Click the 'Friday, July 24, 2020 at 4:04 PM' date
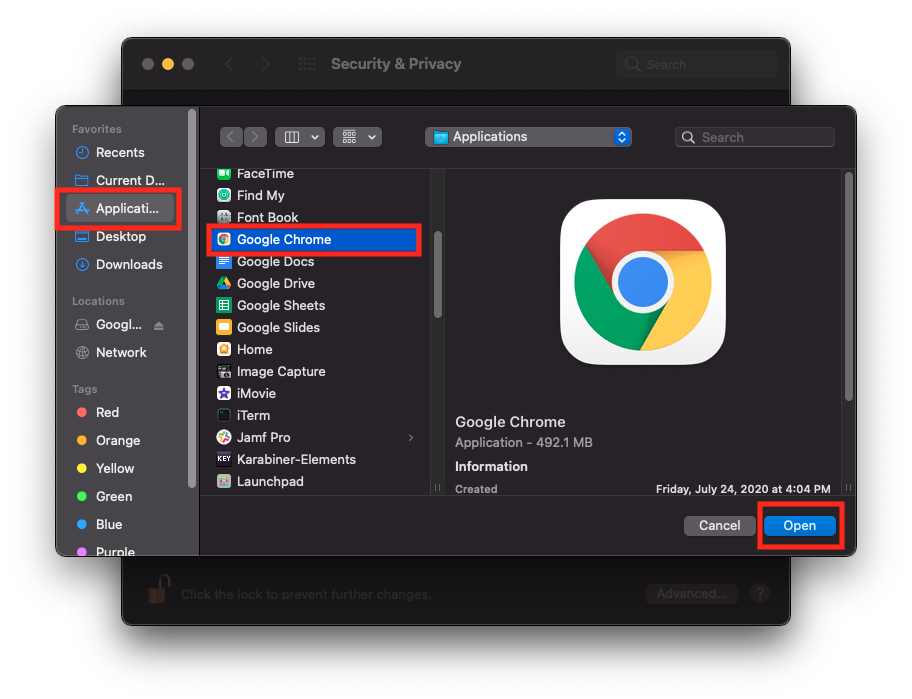Viewport: 912px width, 699px height. 743,489
